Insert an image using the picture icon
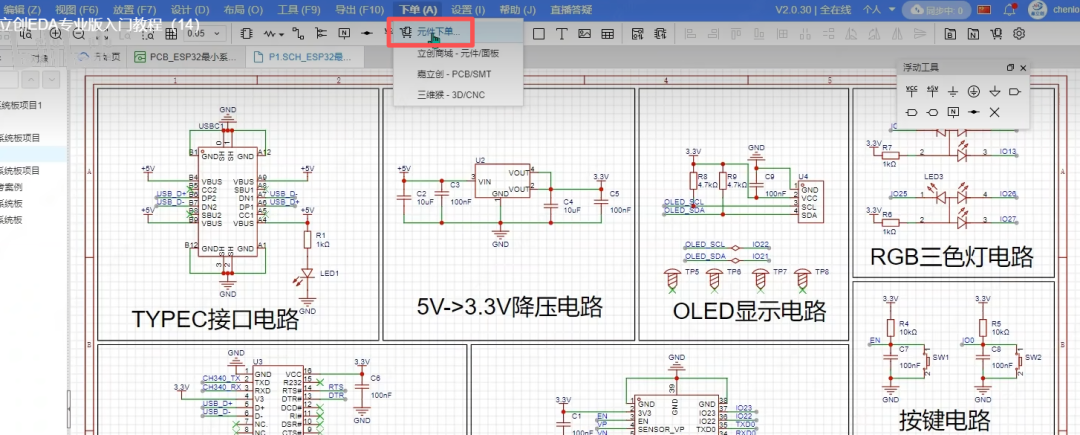The width and height of the screenshot is (1080, 435). [x=584, y=33]
